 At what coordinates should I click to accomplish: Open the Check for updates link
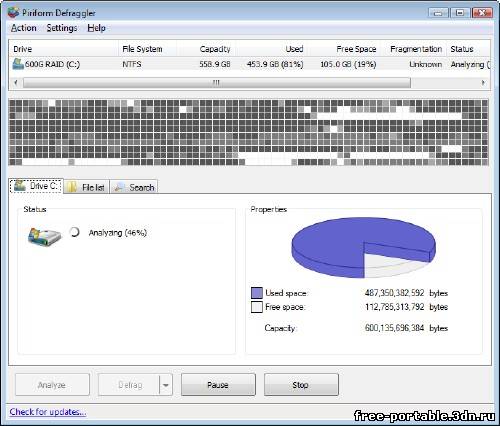(x=48, y=412)
